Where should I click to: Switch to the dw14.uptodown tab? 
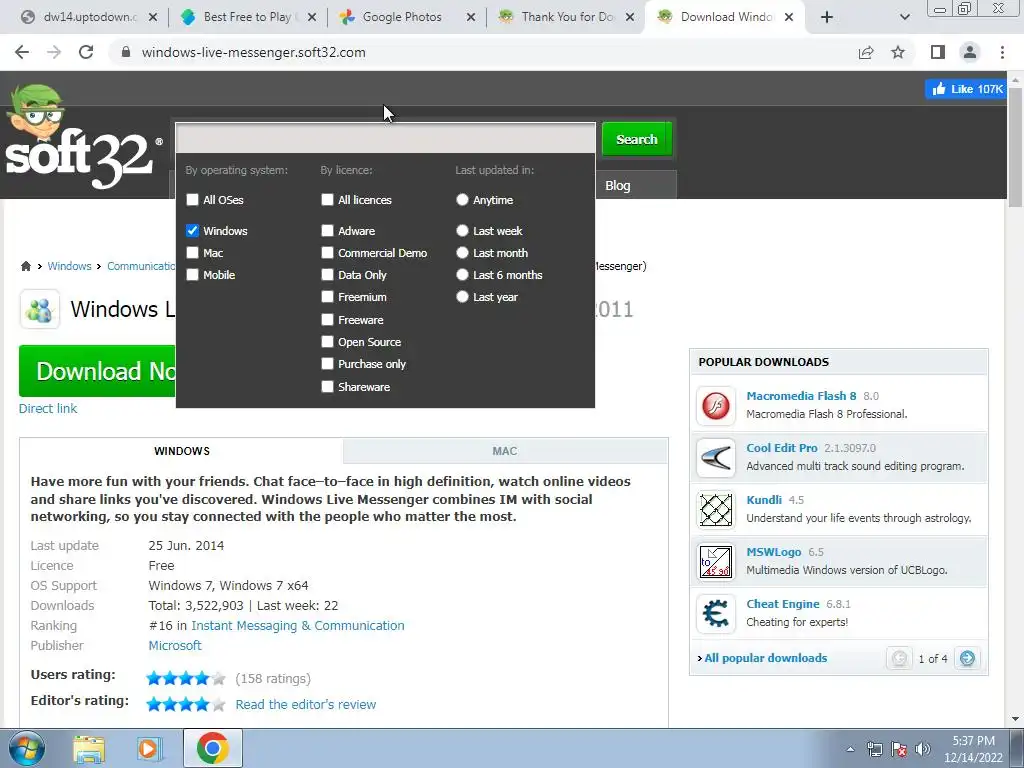click(88, 17)
